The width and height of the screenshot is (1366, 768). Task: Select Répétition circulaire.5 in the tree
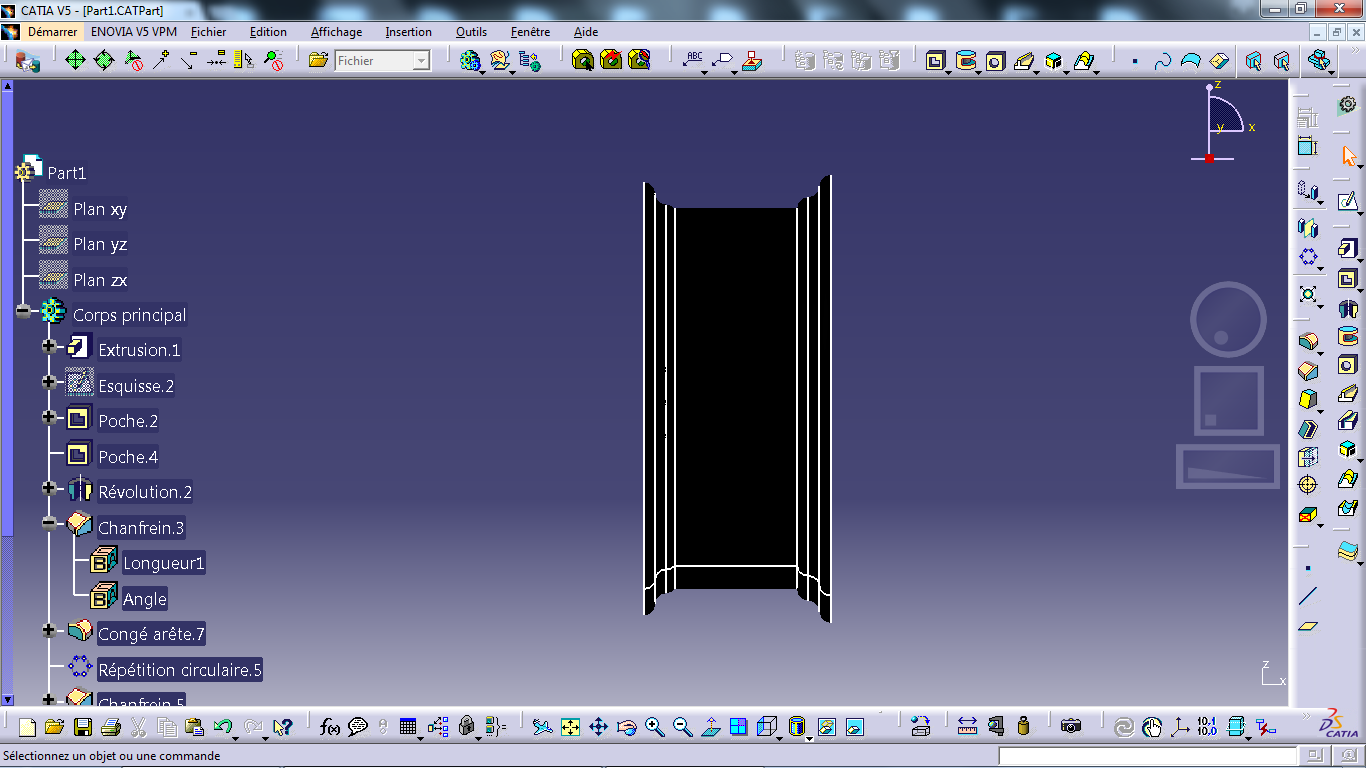(180, 670)
